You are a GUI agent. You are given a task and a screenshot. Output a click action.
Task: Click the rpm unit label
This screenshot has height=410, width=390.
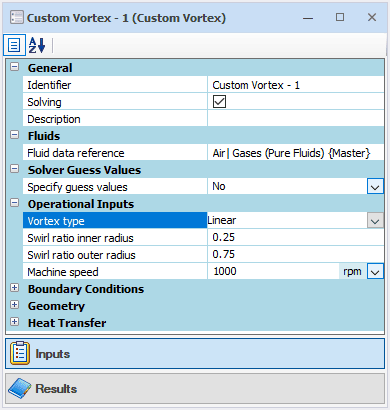tap(352, 272)
